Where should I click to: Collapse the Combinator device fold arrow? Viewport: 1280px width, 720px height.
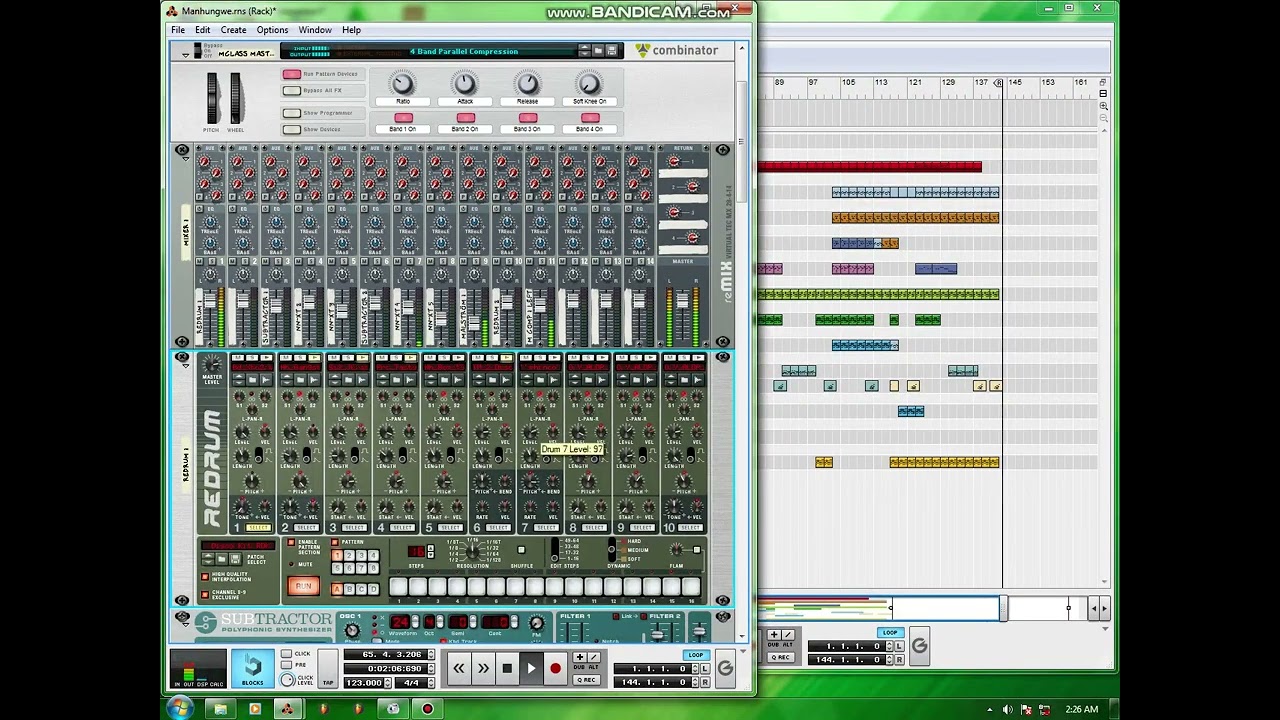[x=186, y=55]
